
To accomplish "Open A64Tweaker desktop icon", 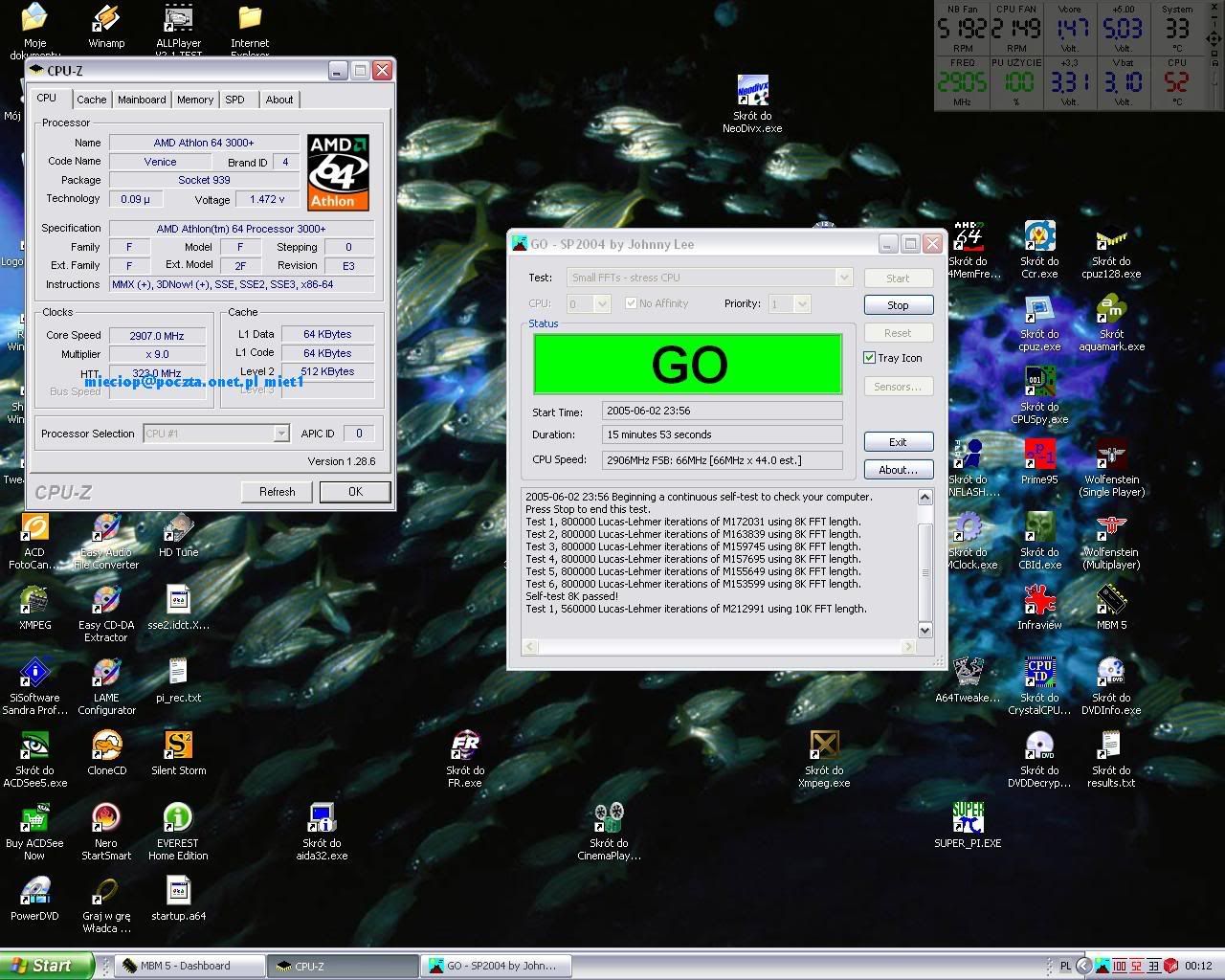I will point(968,679).
